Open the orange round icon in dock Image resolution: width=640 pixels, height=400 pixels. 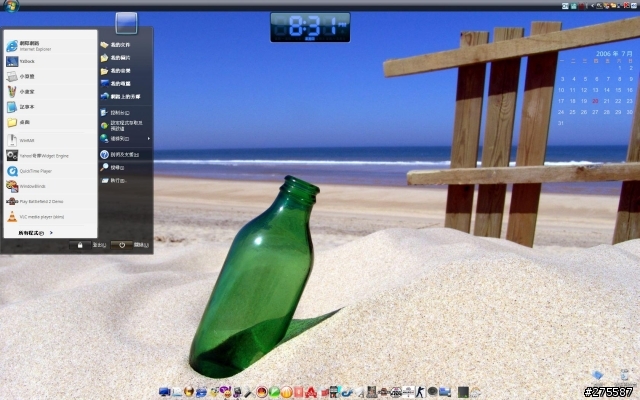click(287, 392)
